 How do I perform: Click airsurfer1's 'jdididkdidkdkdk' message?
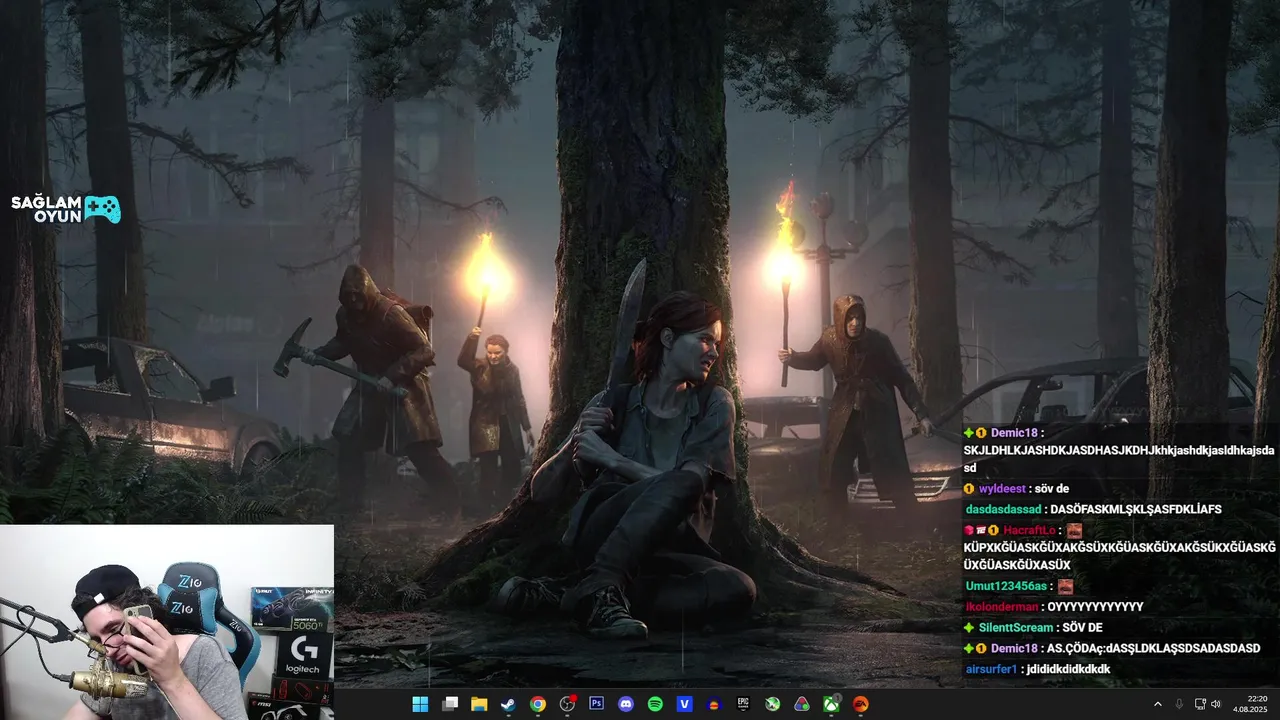1066,669
